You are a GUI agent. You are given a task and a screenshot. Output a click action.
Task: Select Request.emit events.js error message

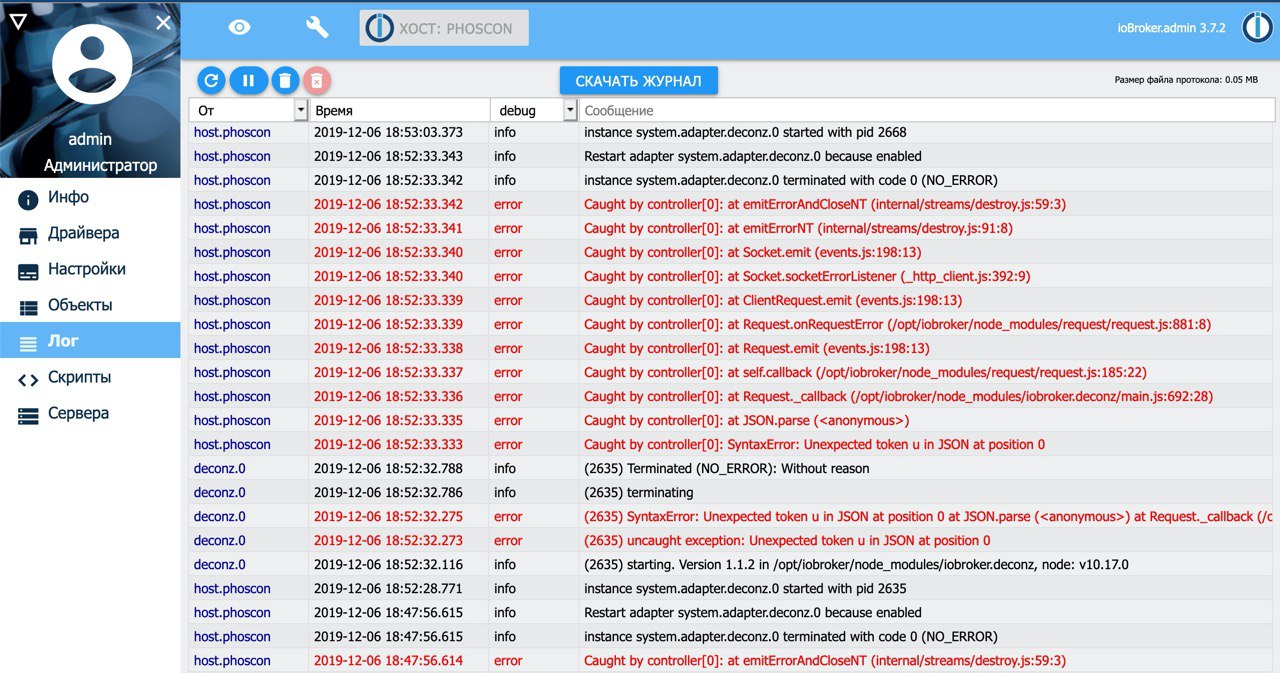757,348
